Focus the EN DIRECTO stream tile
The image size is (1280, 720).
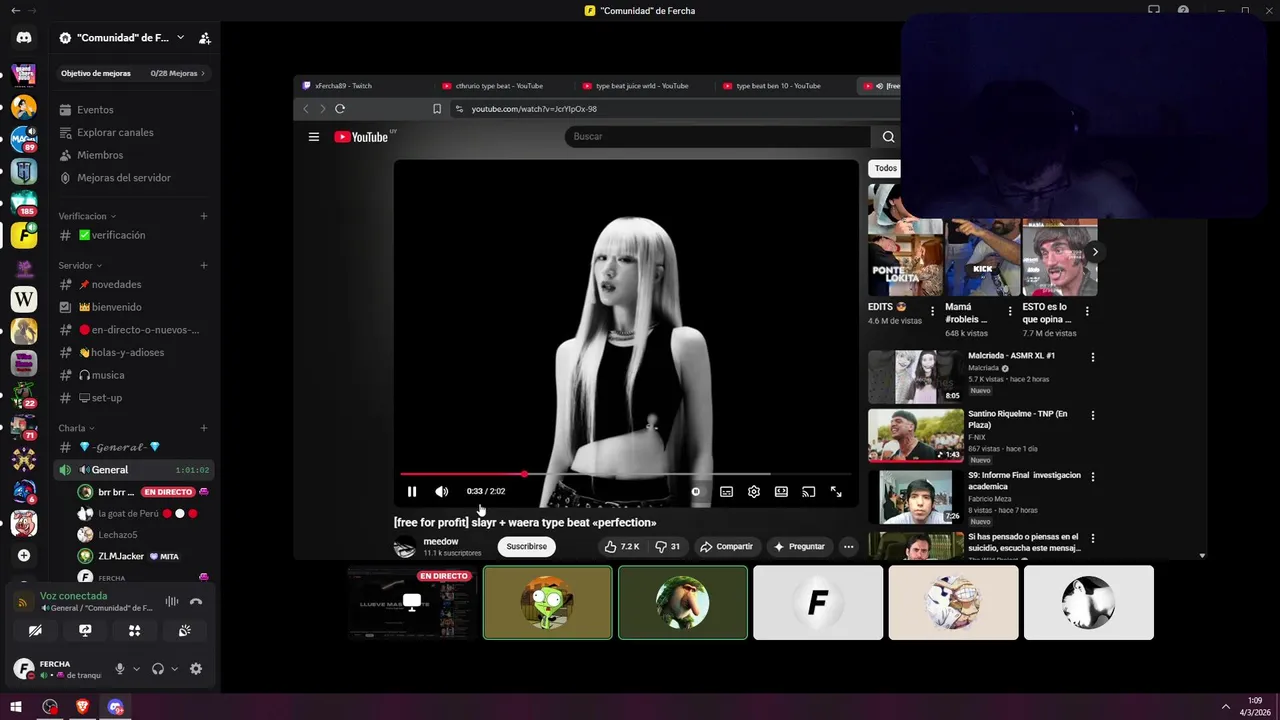[412, 602]
